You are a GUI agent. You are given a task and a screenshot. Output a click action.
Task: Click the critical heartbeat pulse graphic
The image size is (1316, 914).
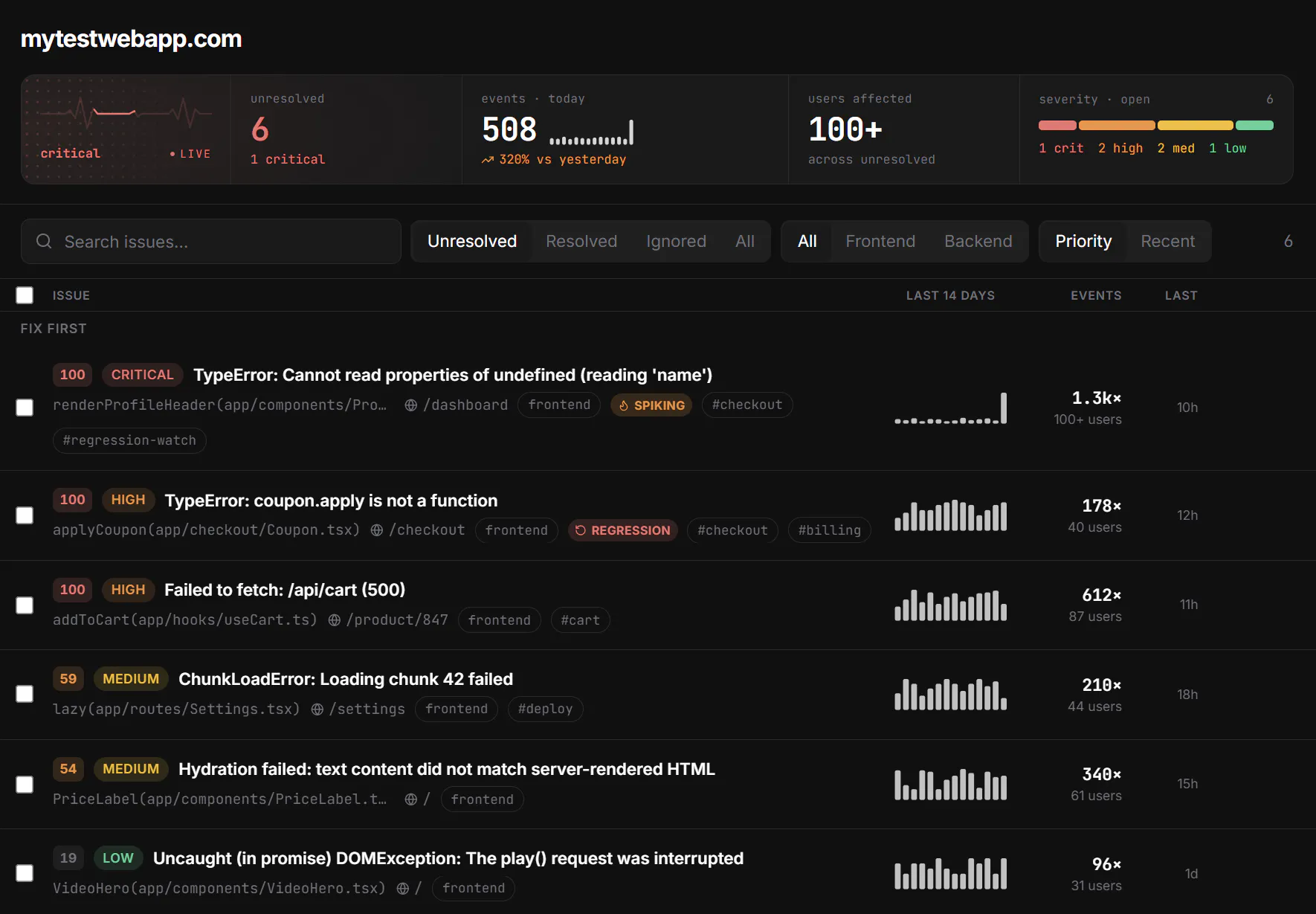(126, 114)
